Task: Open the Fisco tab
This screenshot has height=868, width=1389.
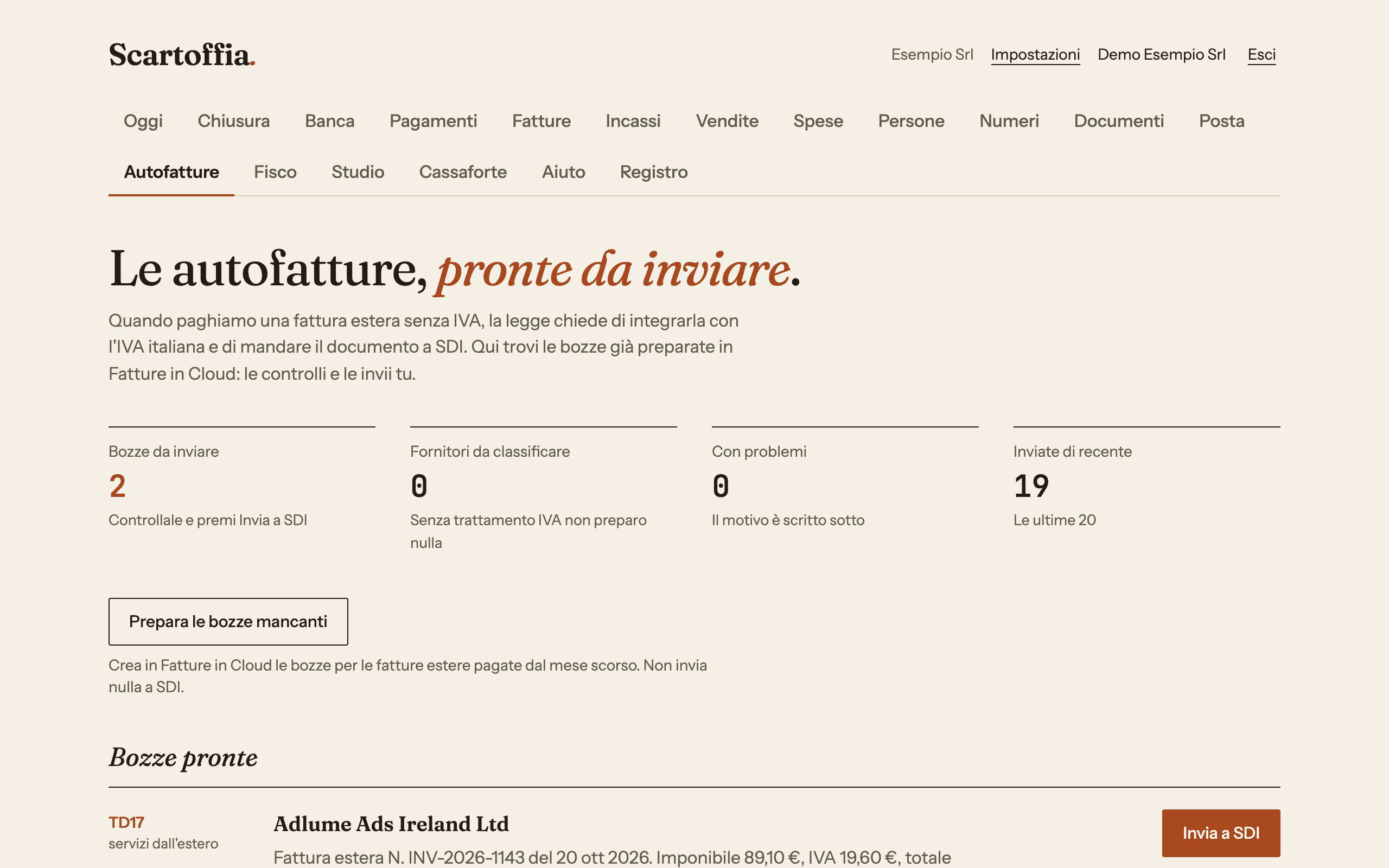Action: [275, 172]
